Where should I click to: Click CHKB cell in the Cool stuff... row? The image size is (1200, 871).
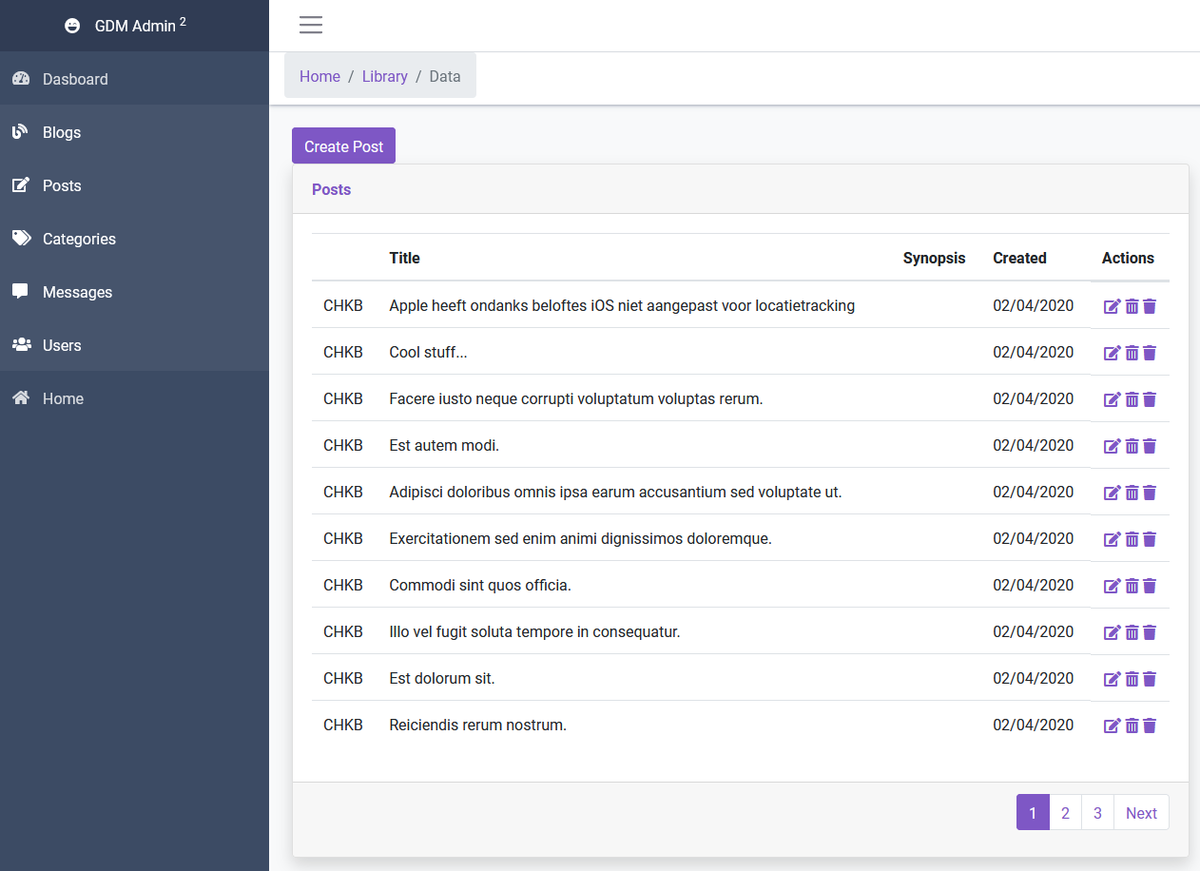pos(343,352)
